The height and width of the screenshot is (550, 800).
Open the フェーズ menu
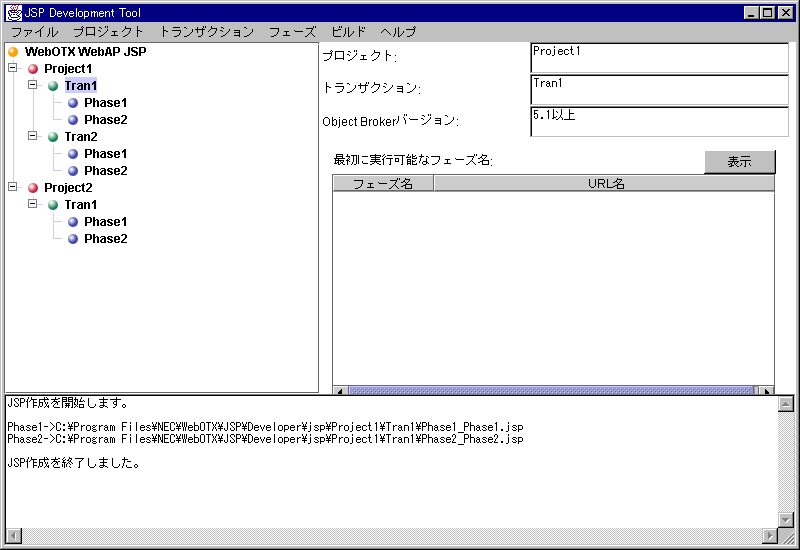(292, 32)
